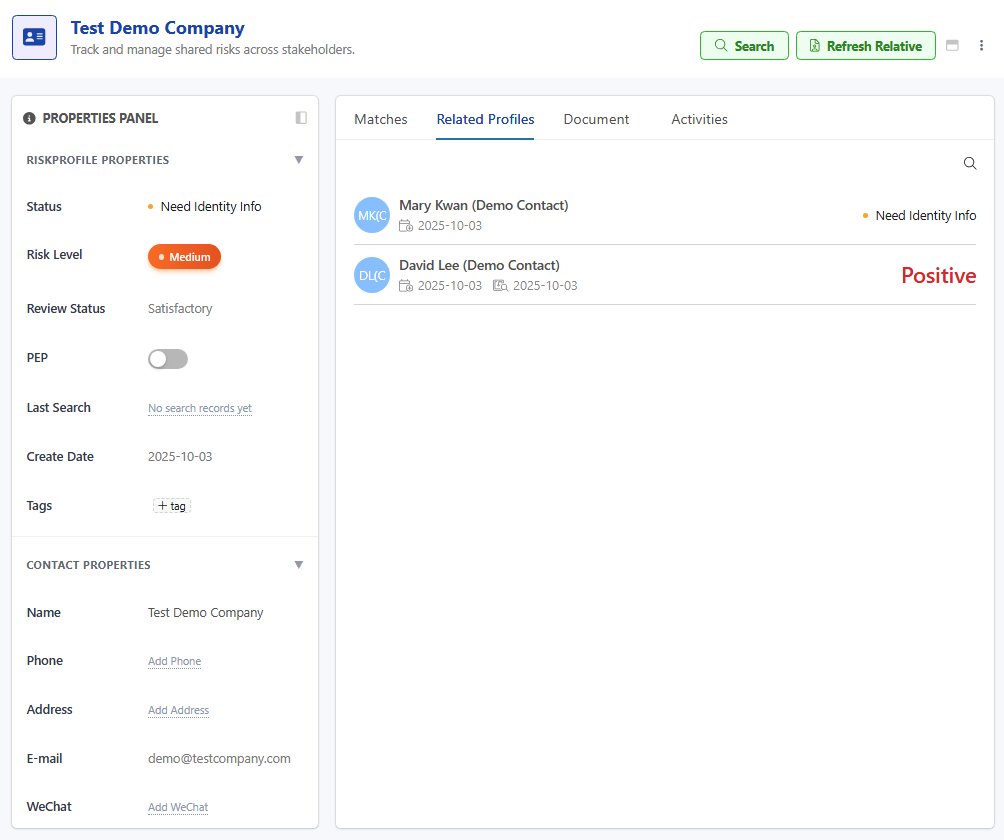
Task: Collapse the Properties Panel using its sidebar toggle
Action: 301,118
